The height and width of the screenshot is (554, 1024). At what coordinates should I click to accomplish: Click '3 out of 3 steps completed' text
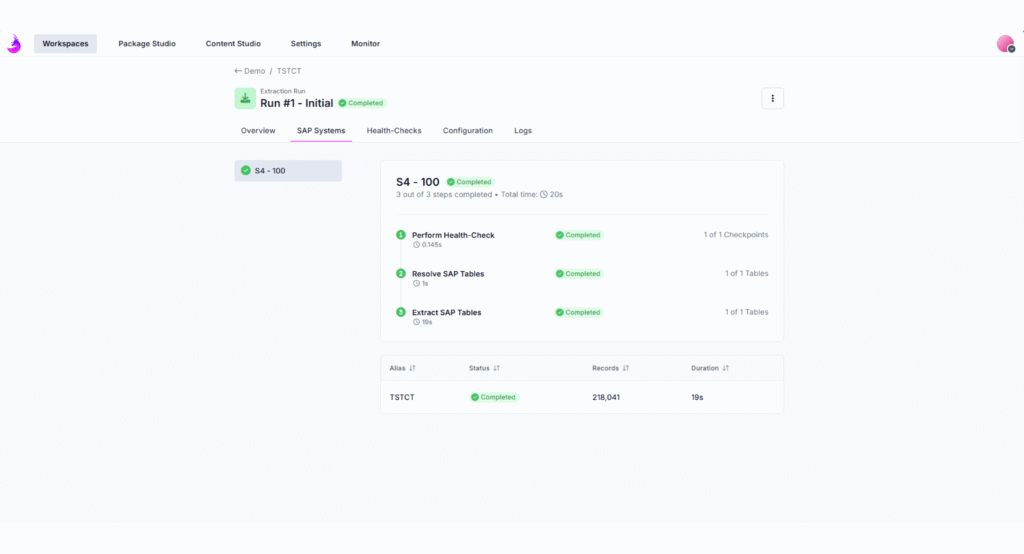pos(443,195)
